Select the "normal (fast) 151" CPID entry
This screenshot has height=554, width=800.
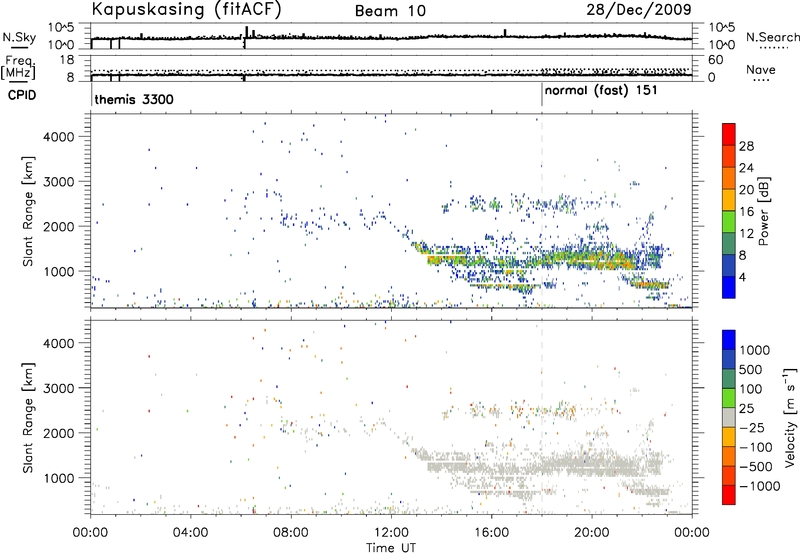click(x=601, y=91)
